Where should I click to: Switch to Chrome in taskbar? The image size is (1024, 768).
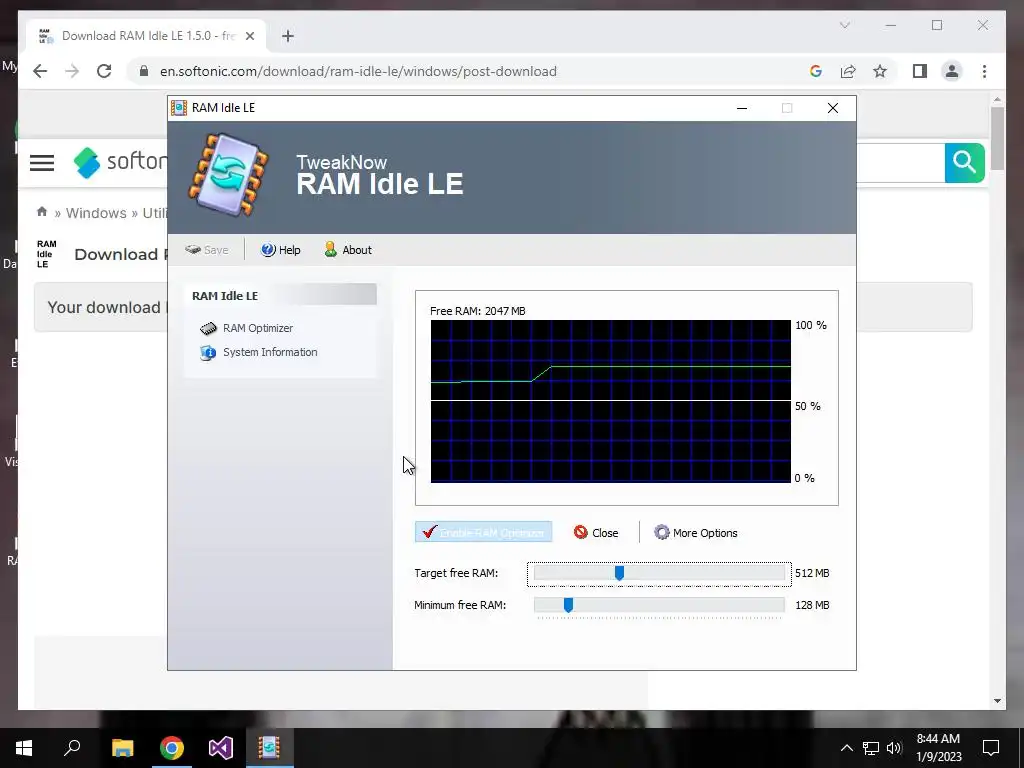(x=172, y=748)
